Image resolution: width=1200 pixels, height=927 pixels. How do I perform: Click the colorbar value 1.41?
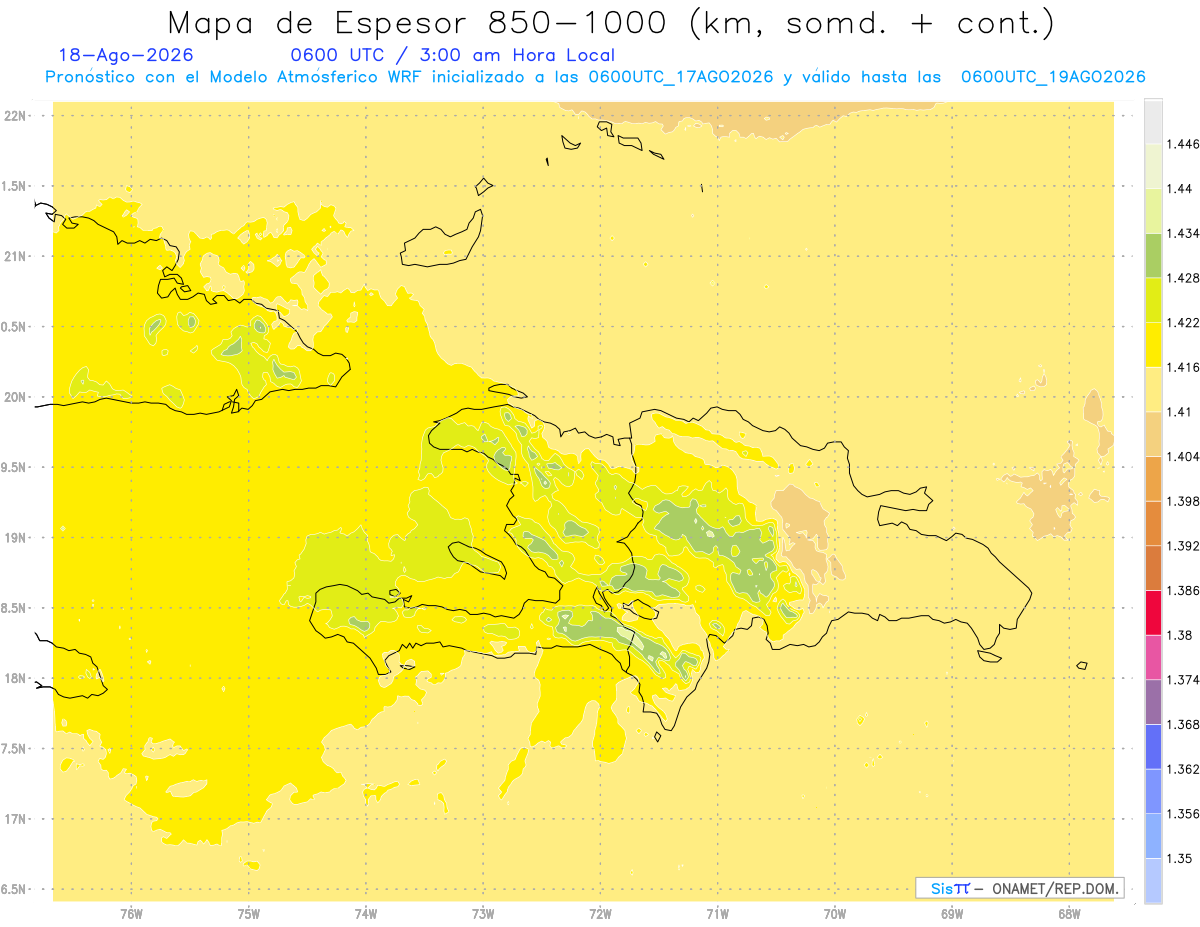tap(1180, 412)
